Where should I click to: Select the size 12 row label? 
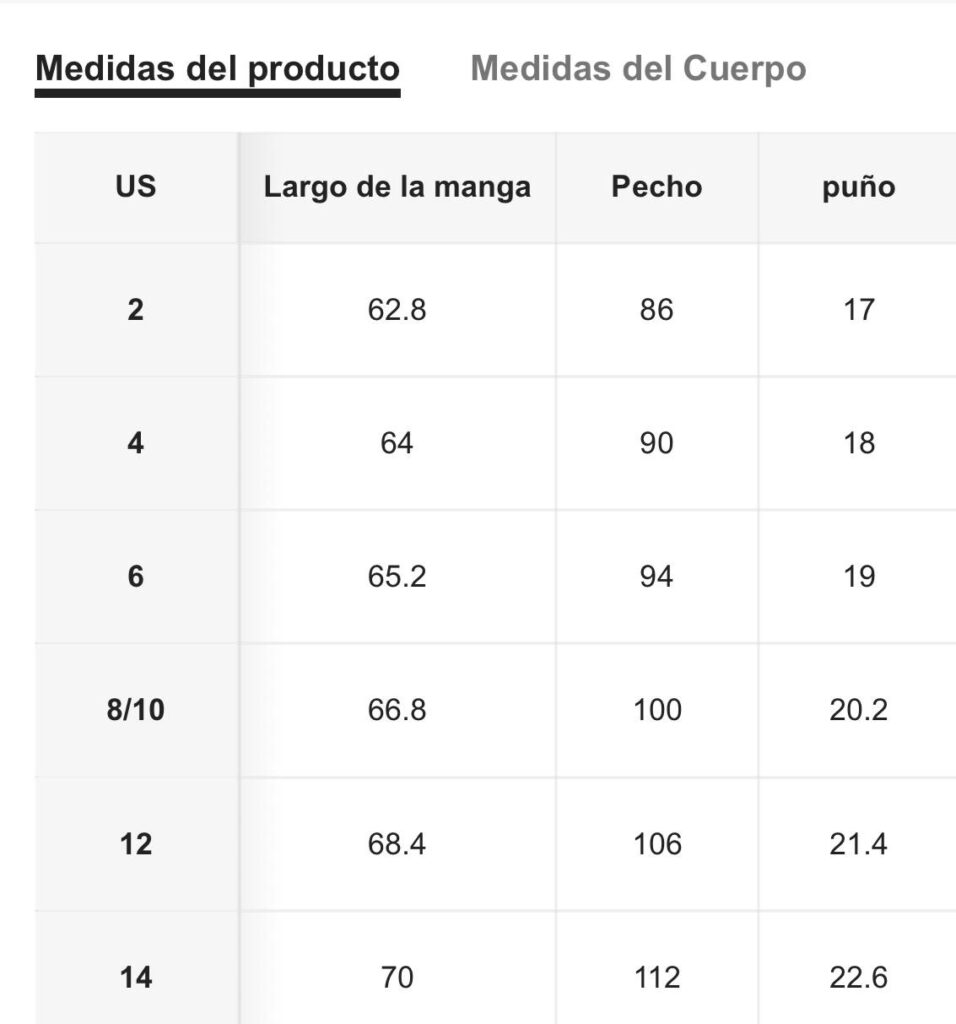coord(135,844)
